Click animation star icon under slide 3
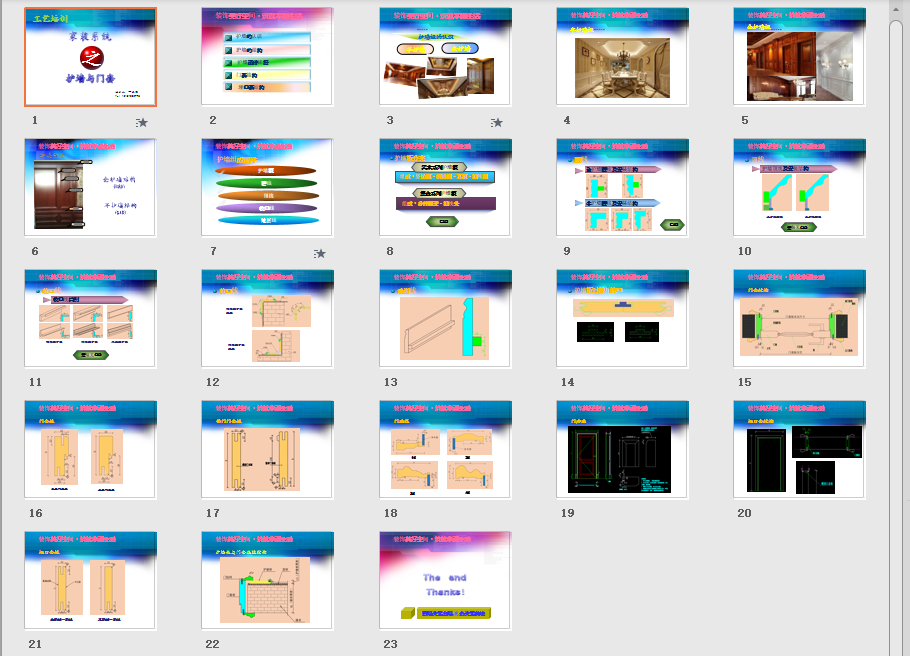This screenshot has height=656, width=910. (496, 122)
